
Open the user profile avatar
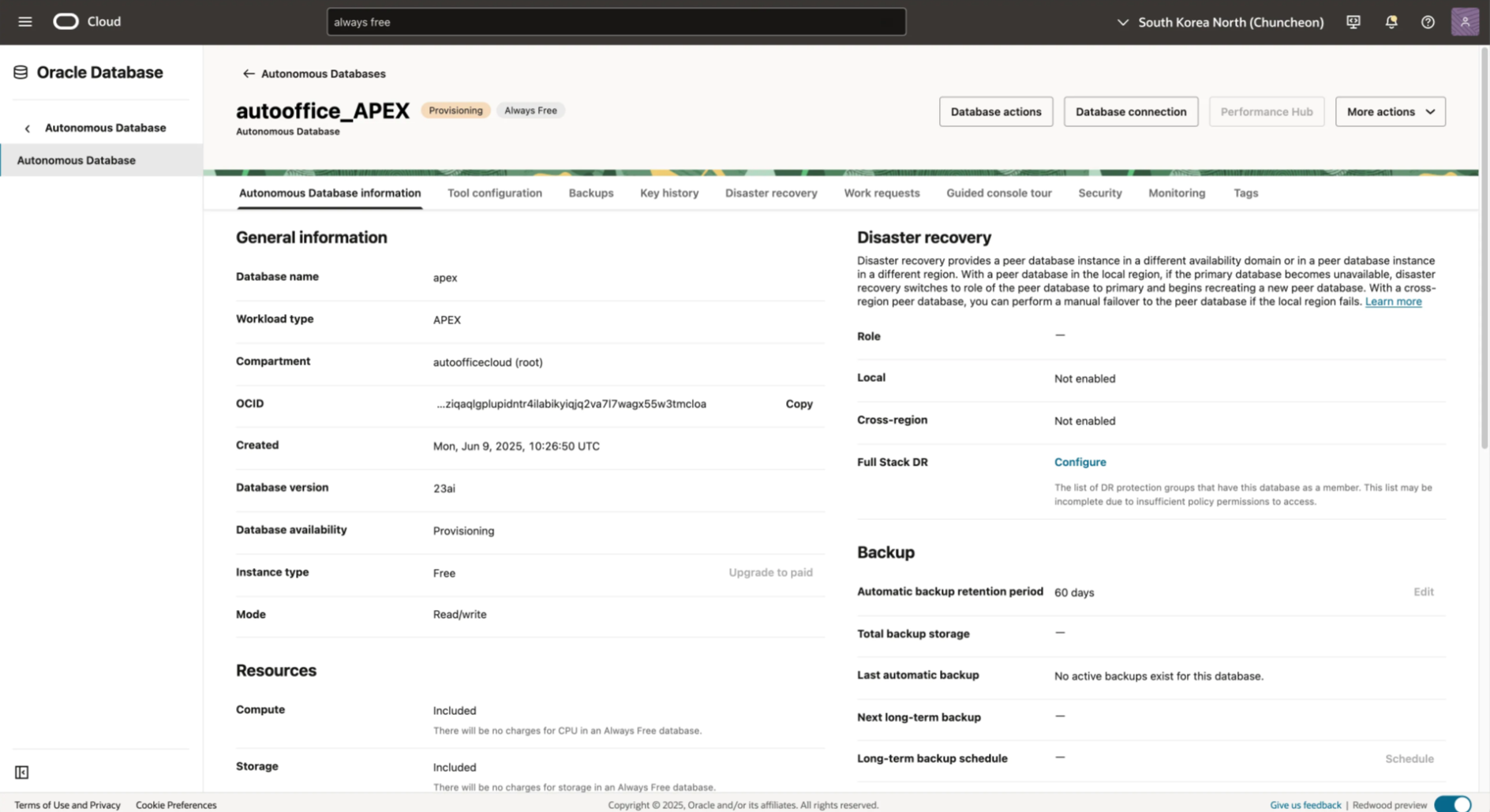click(1465, 21)
